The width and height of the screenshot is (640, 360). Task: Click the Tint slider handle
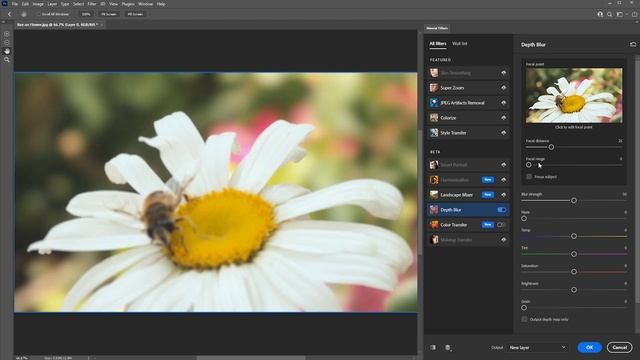point(574,254)
